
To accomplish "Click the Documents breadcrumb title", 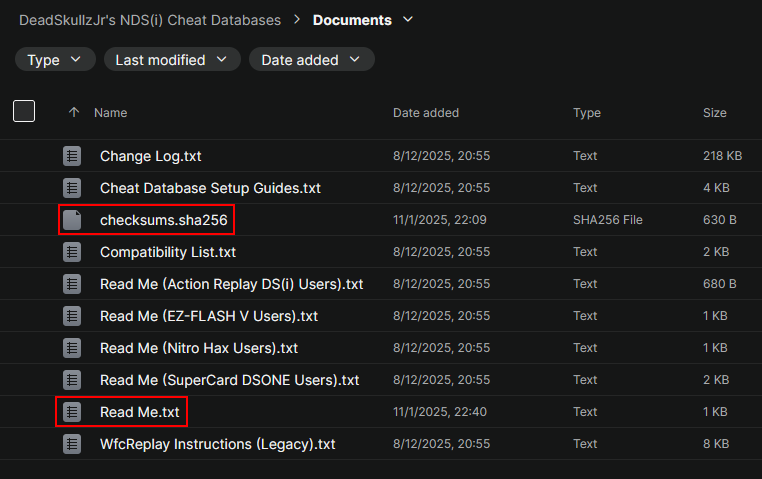I will pos(352,20).
